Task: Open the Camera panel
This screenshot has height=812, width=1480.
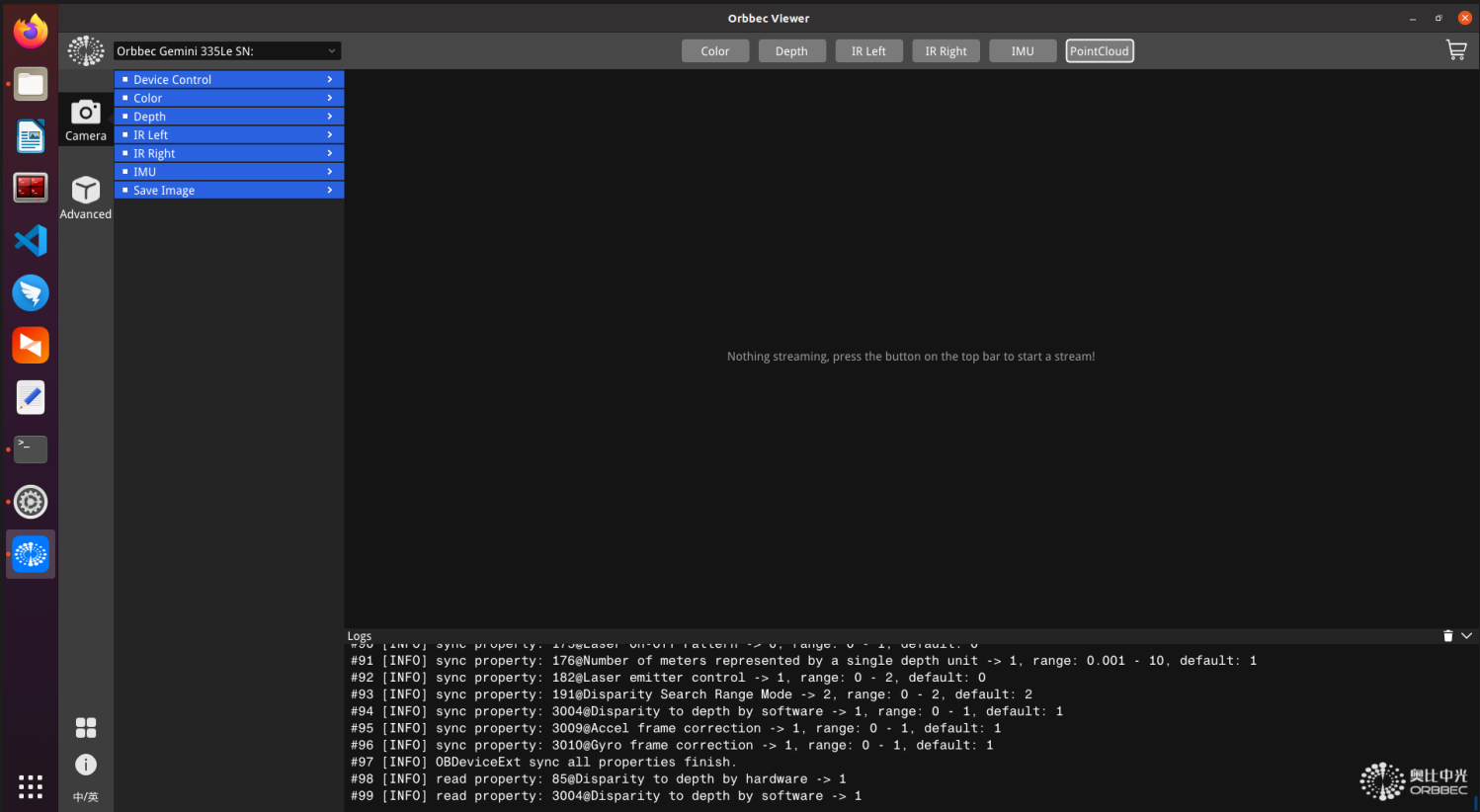Action: tap(86, 121)
